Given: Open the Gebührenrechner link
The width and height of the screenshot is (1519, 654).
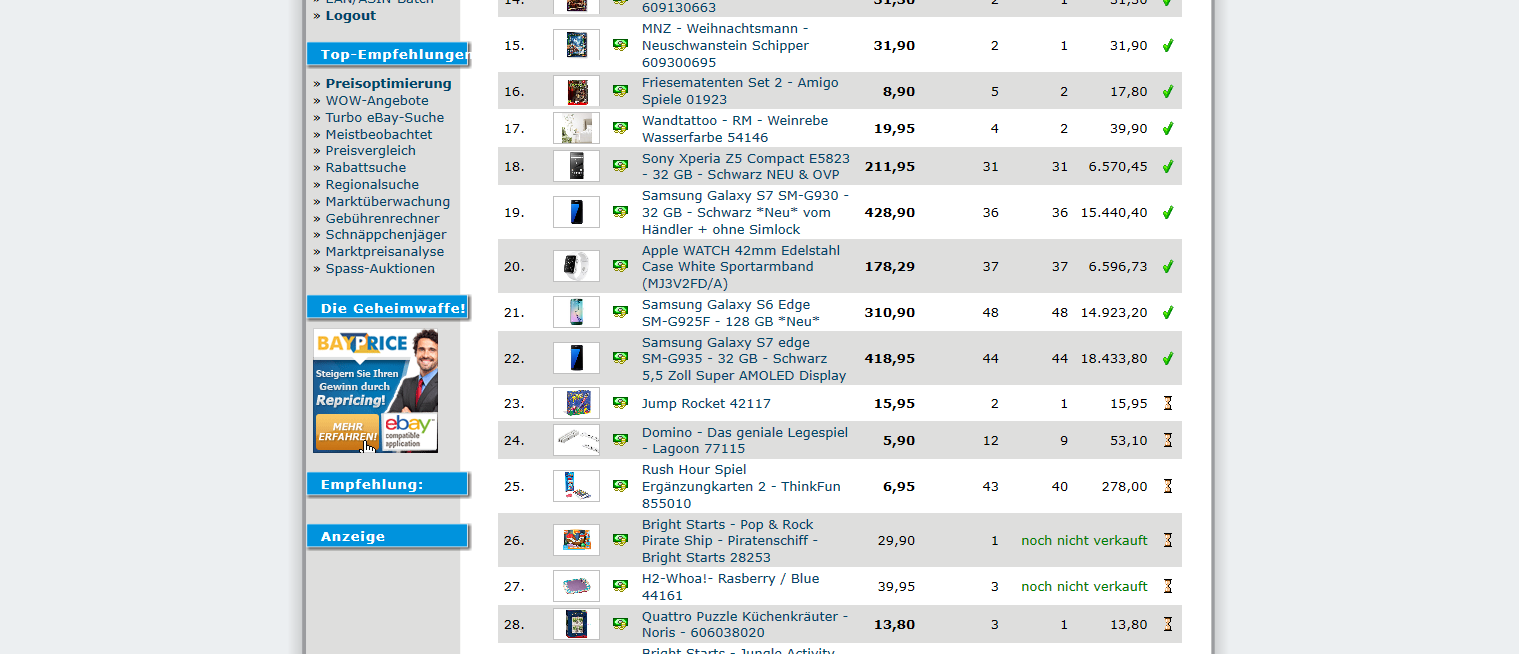Looking at the screenshot, I should point(383,219).
